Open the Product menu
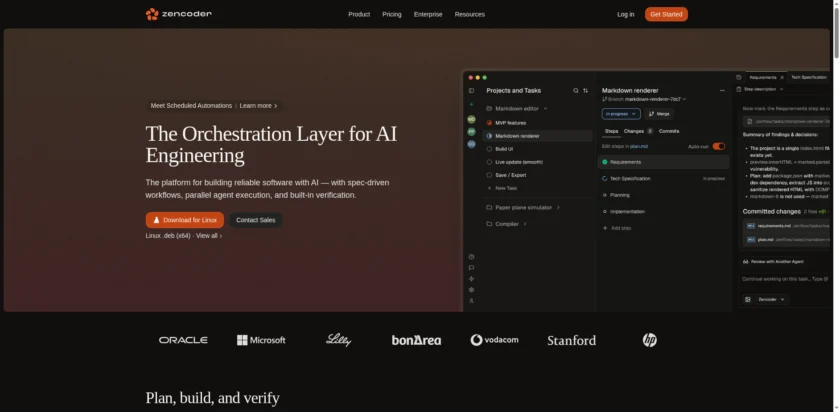This screenshot has height=412, width=840. pyautogui.click(x=359, y=14)
